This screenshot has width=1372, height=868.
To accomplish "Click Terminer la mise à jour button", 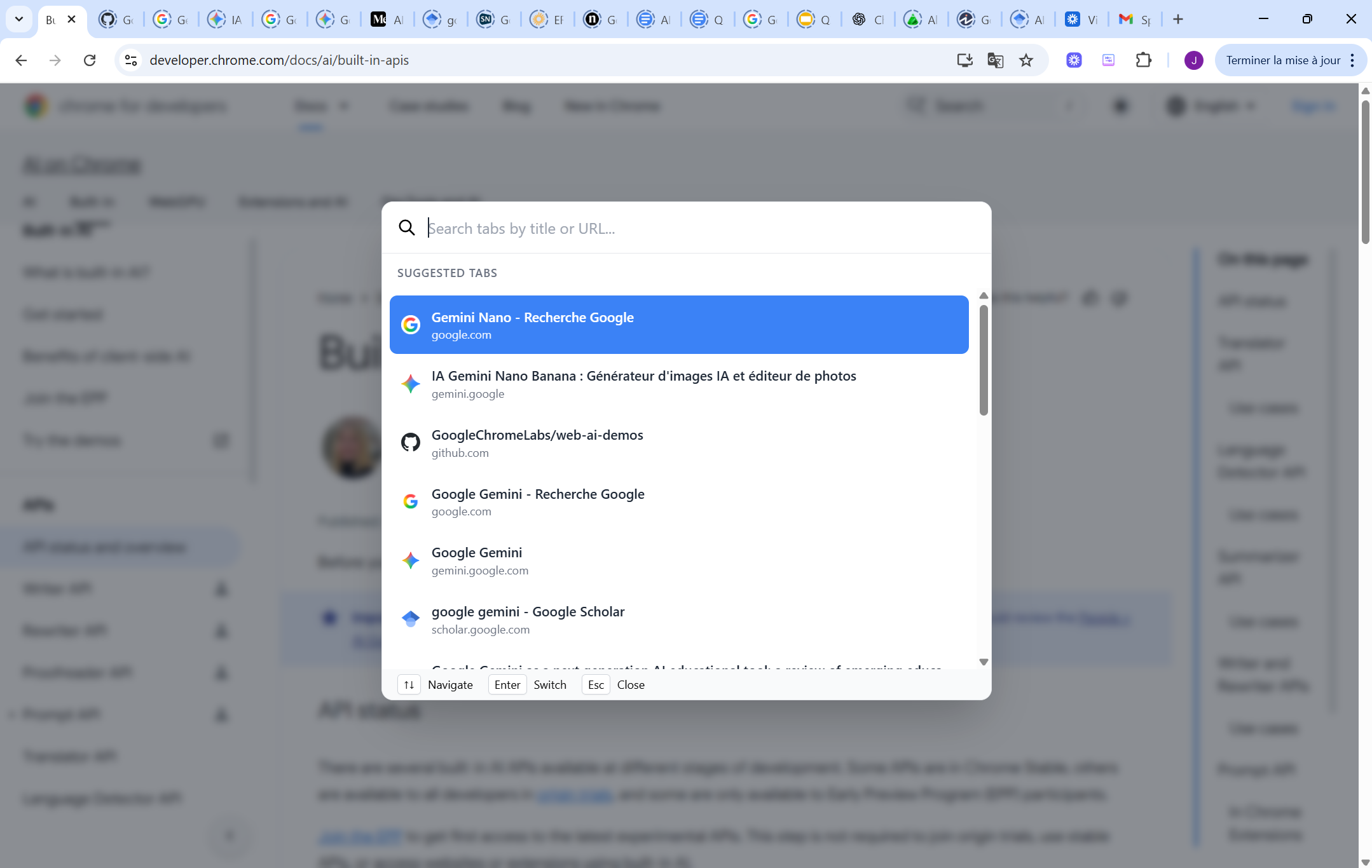I will coord(1282,60).
